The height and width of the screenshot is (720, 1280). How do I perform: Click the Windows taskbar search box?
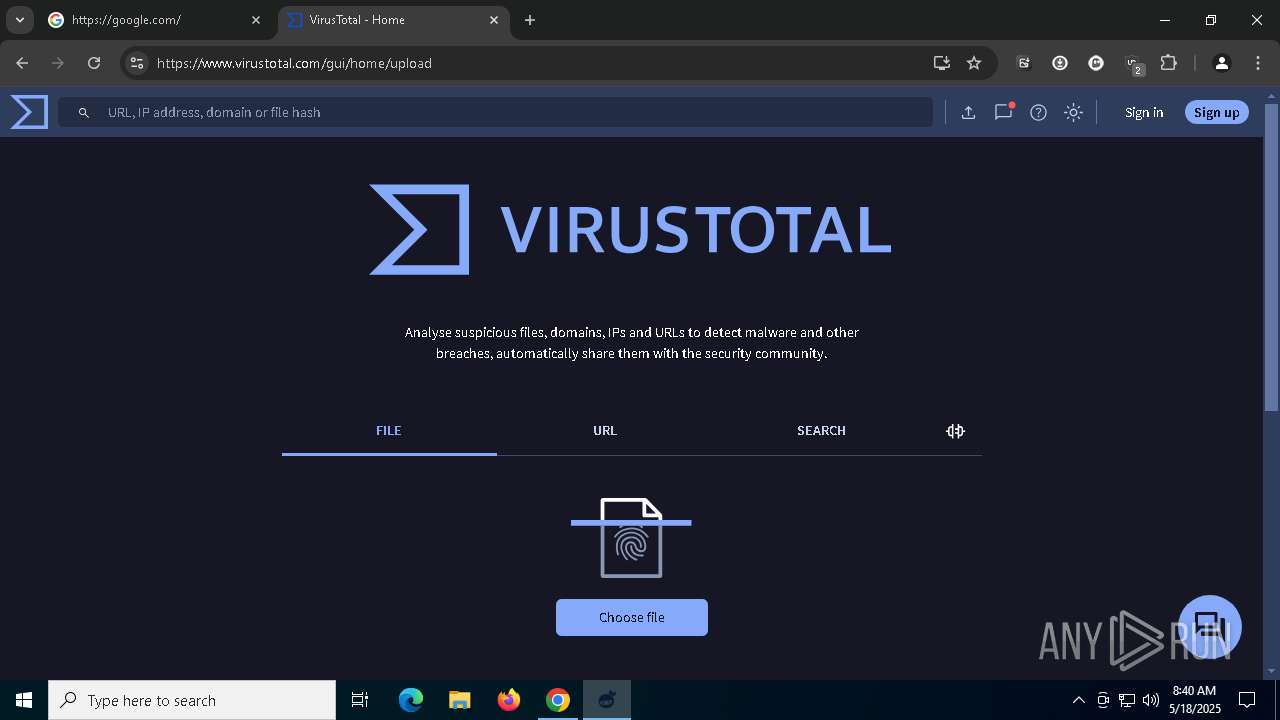click(192, 700)
